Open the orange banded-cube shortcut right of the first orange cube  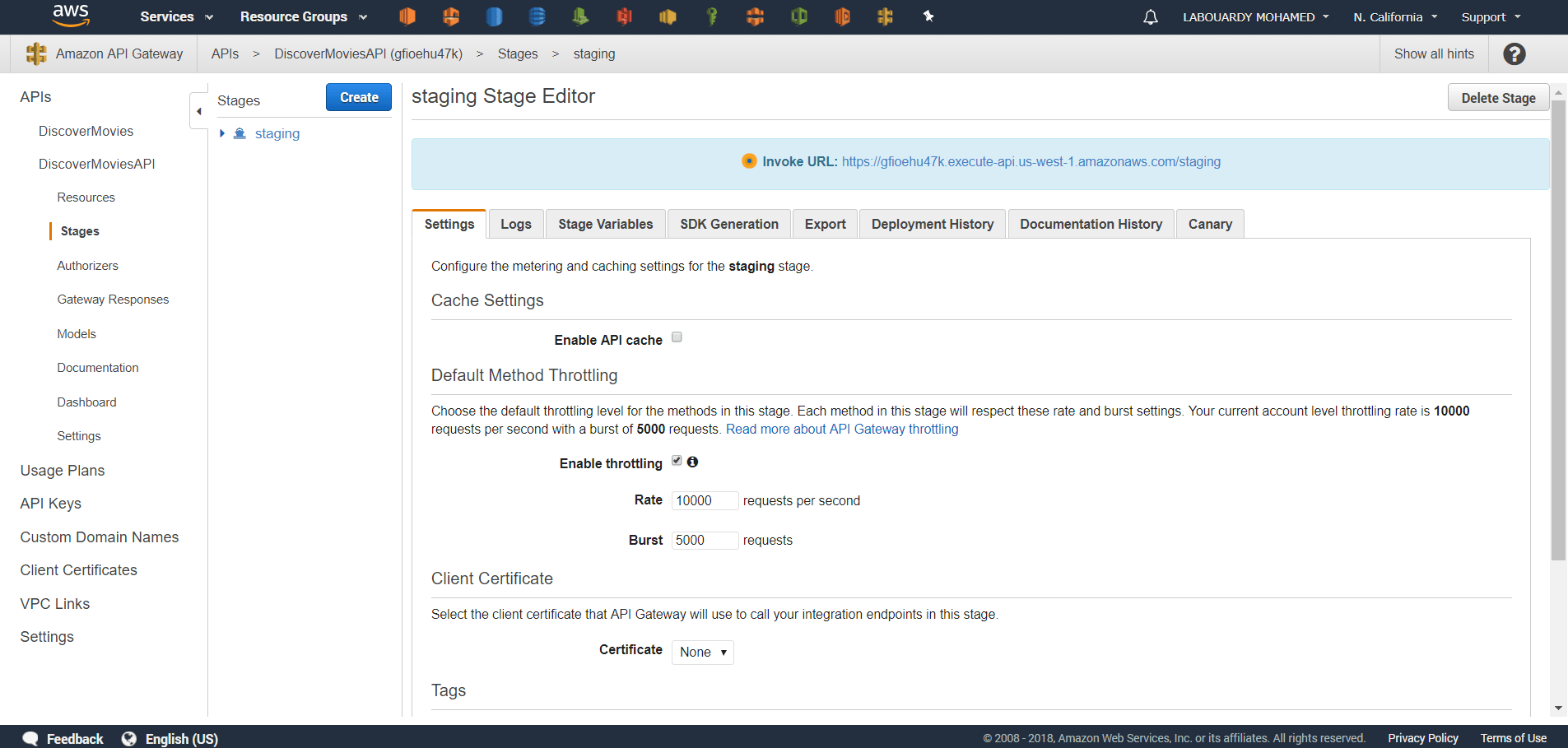pyautogui.click(x=450, y=16)
